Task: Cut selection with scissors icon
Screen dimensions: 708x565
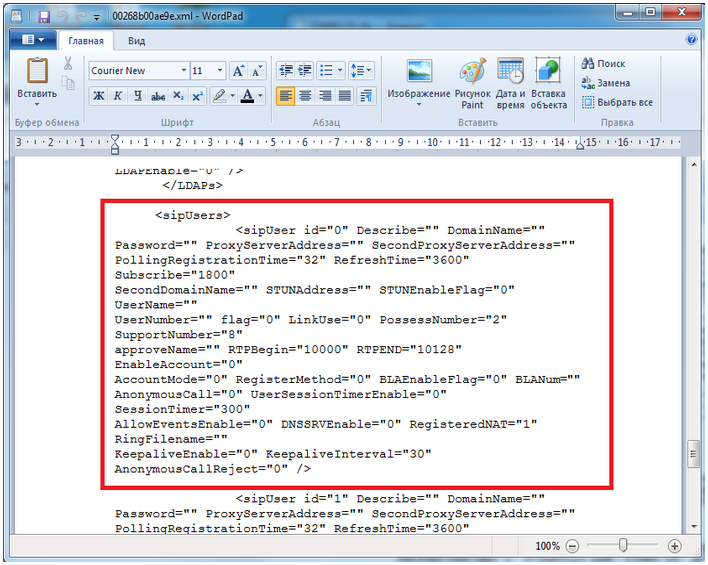Action: pos(68,63)
